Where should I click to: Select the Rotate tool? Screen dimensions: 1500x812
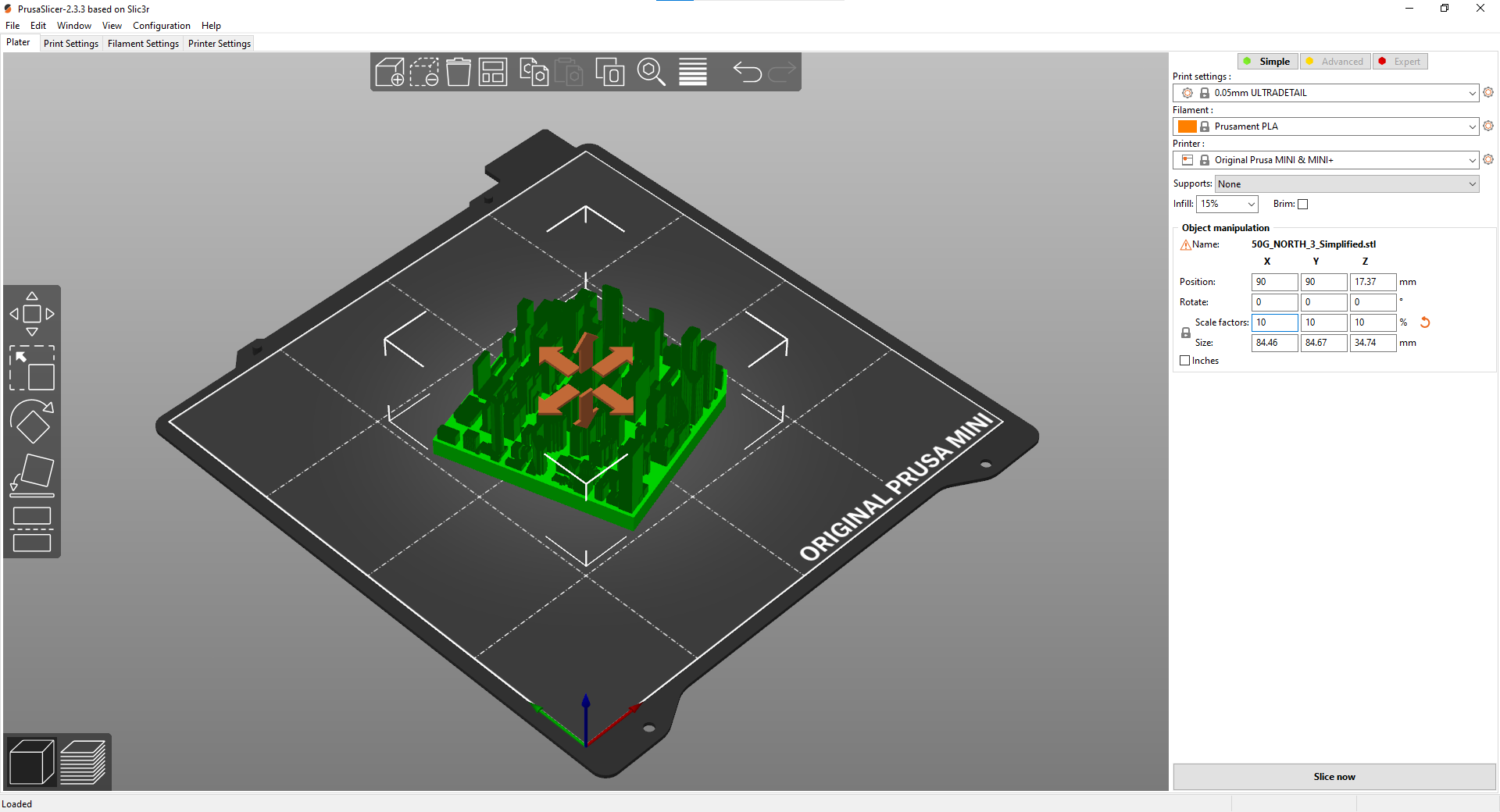tap(32, 422)
